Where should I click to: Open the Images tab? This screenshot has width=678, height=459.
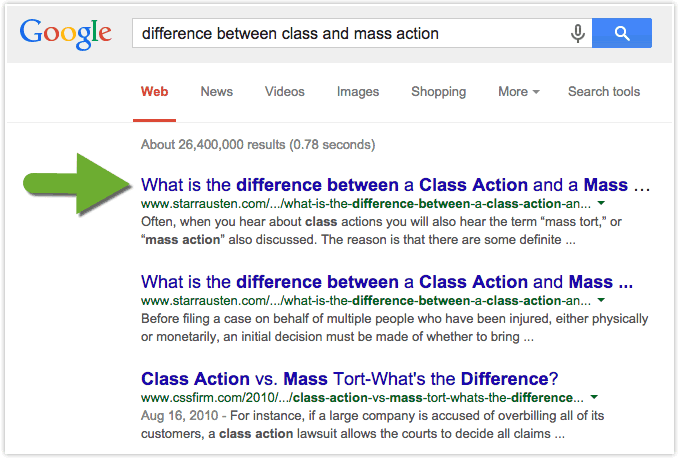point(358,92)
